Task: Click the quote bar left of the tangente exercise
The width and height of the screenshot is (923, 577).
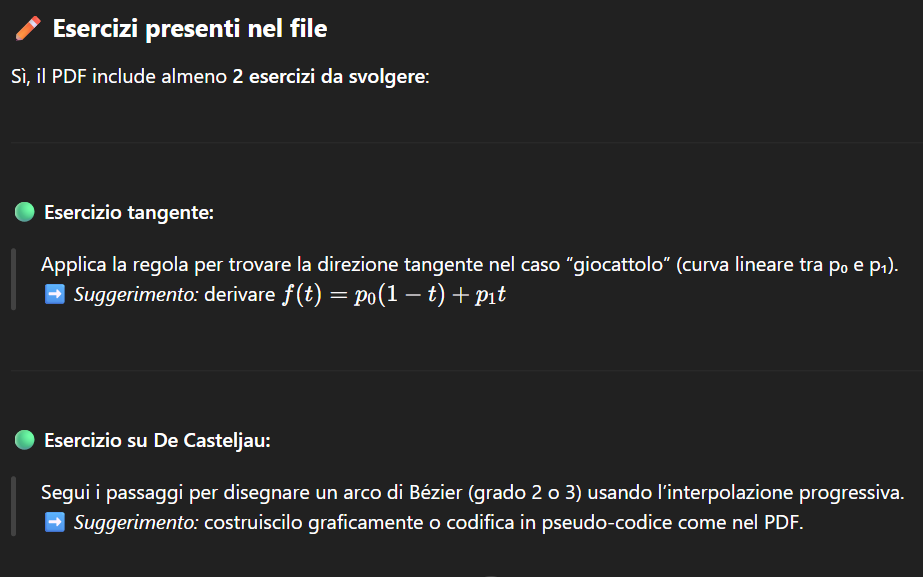Action: click(x=13, y=279)
